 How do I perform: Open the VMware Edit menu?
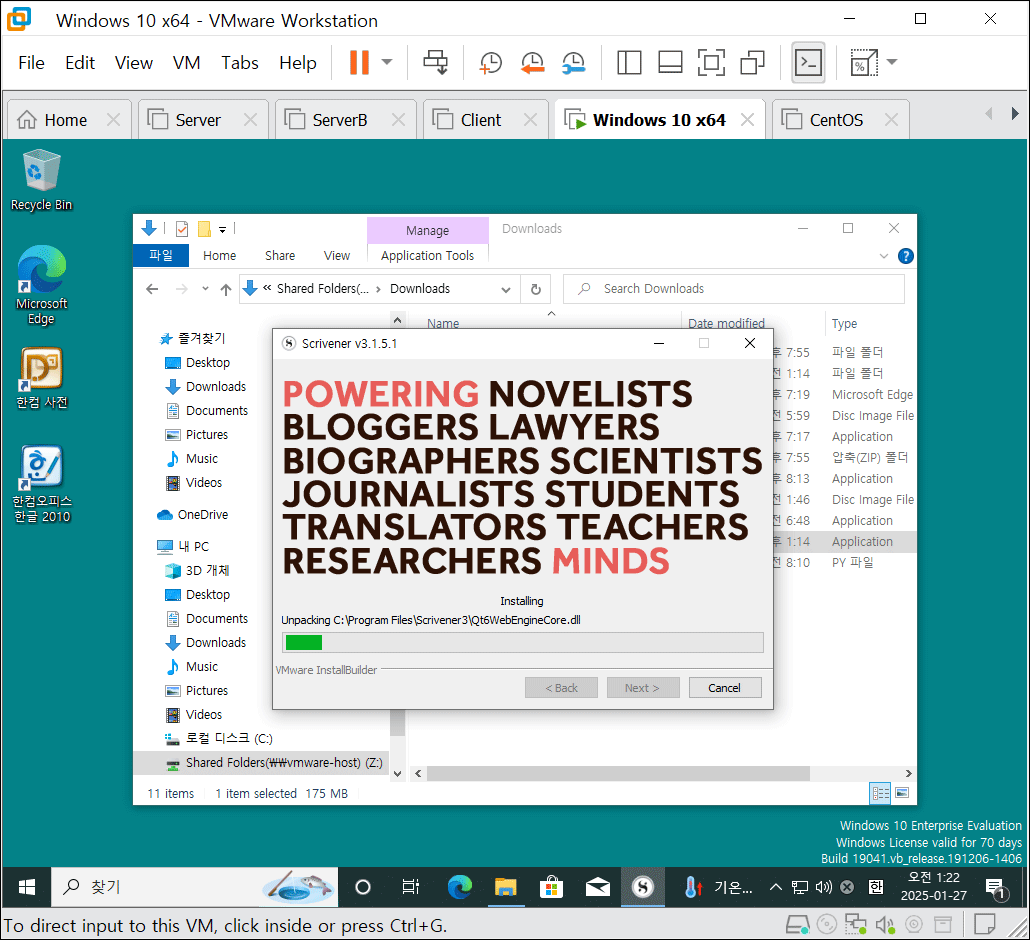[x=79, y=62]
